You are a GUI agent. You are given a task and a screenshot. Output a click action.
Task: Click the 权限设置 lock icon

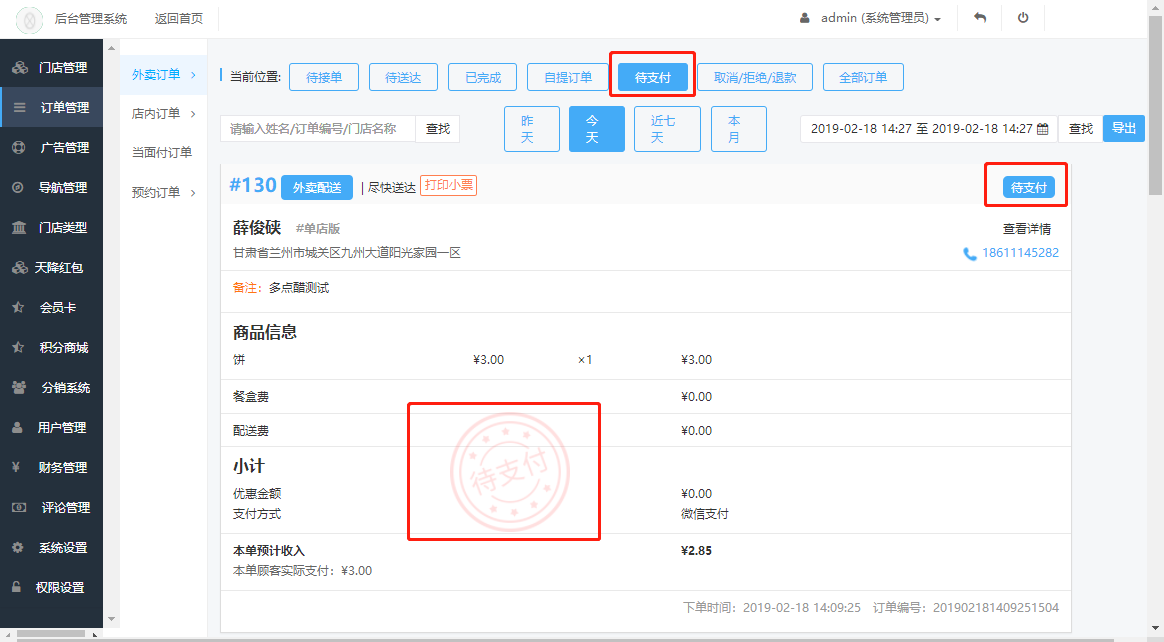tap(16, 587)
